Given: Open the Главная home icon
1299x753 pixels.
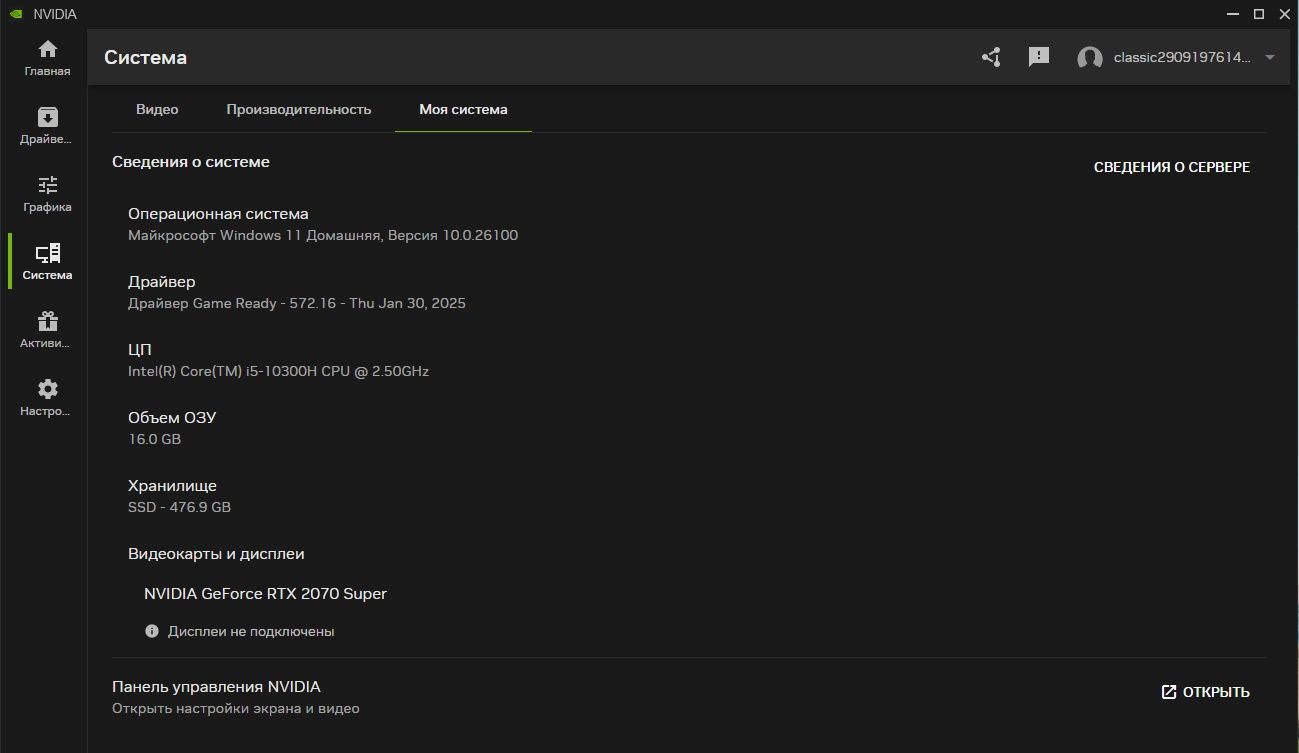Looking at the screenshot, I should tap(47, 50).
